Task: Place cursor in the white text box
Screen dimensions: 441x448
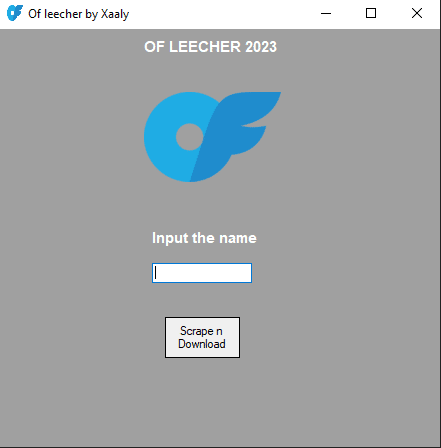Action: (x=202, y=273)
